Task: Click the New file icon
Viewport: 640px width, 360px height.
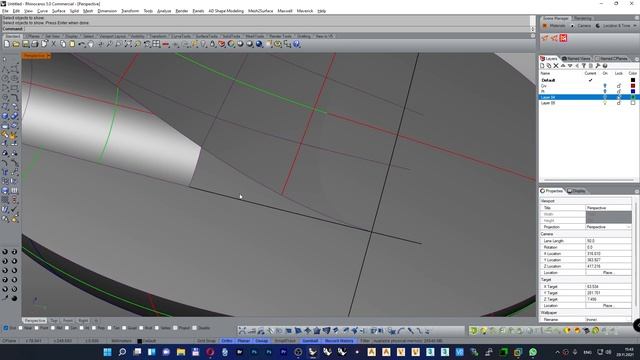Action: 7,44
